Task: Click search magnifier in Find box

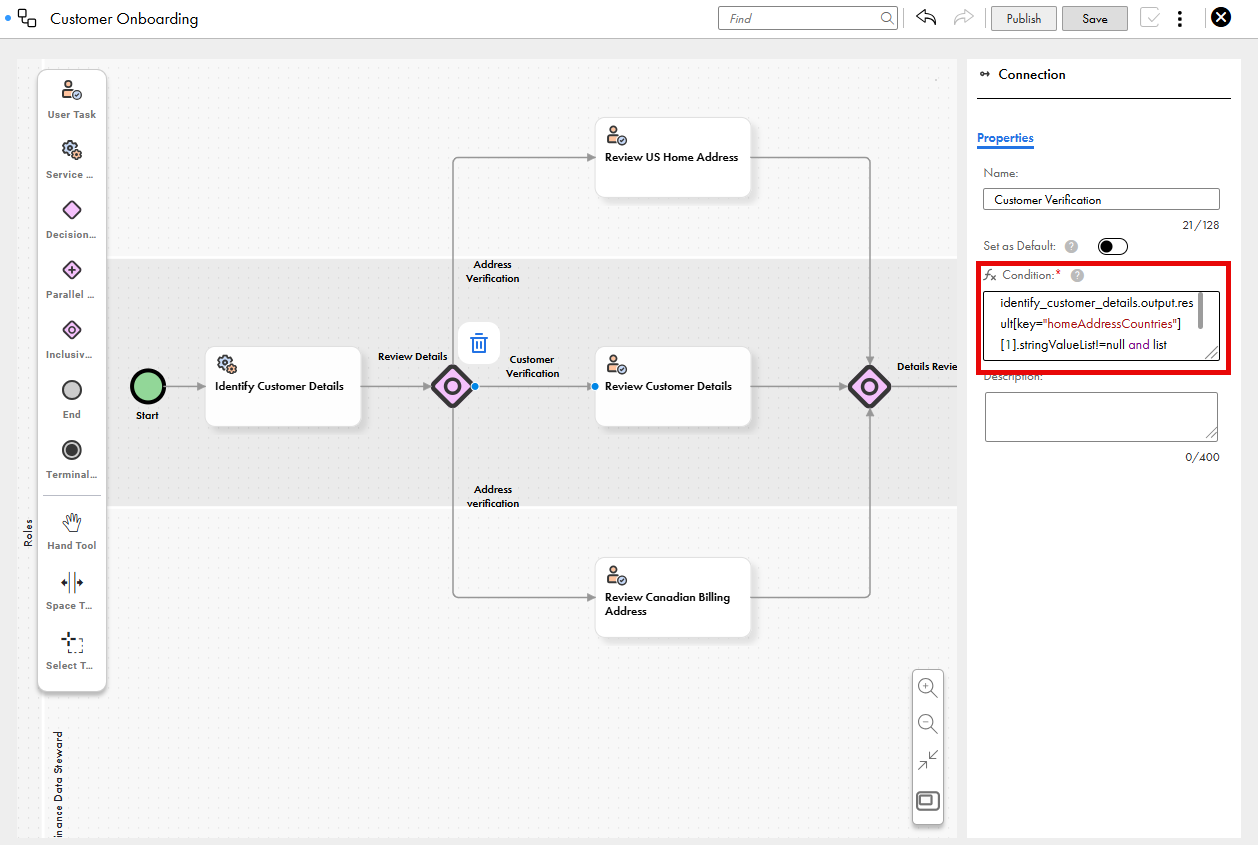Action: [x=887, y=18]
